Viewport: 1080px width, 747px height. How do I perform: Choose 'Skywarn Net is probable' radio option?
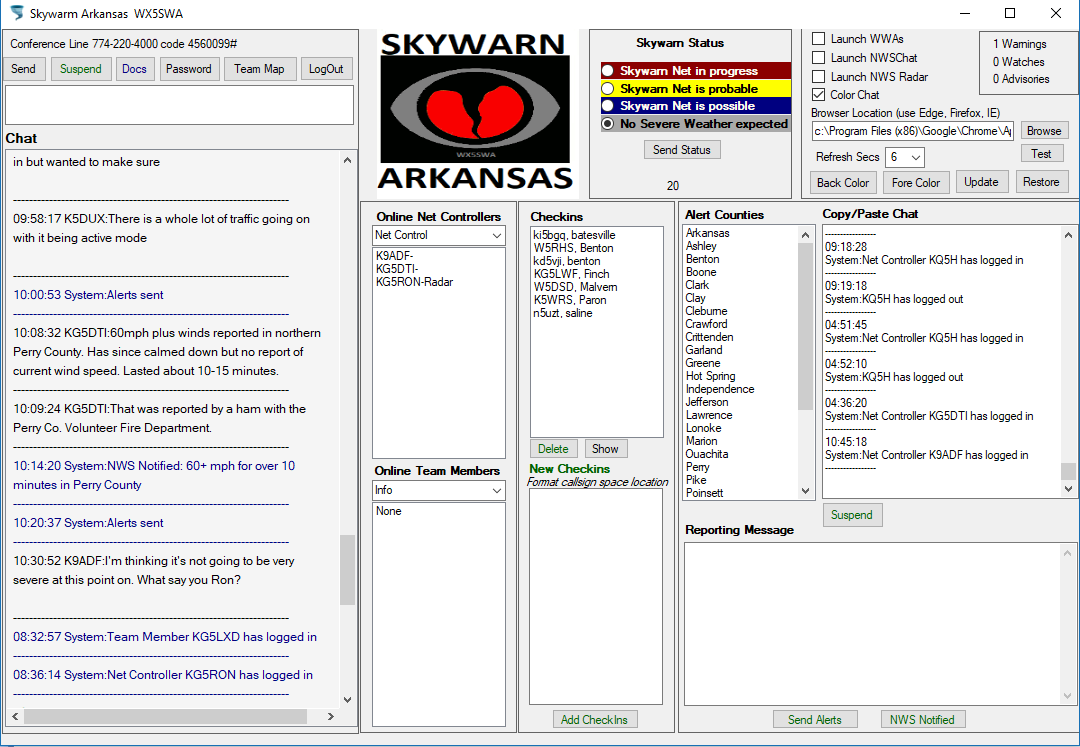608,89
